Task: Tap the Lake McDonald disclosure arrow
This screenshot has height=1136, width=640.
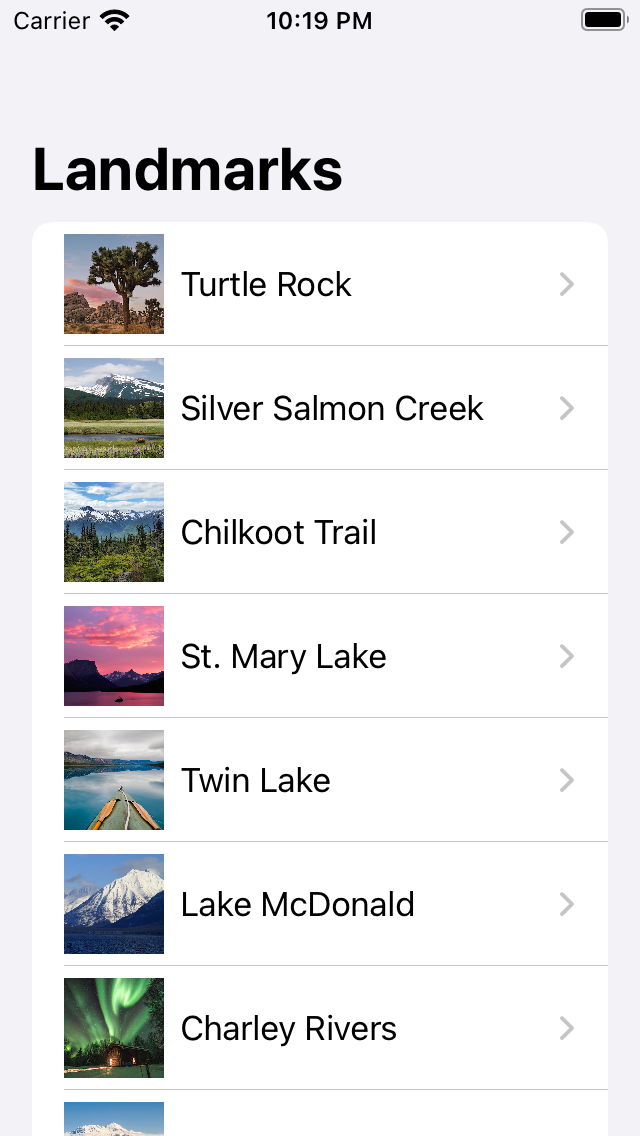Action: pos(567,904)
